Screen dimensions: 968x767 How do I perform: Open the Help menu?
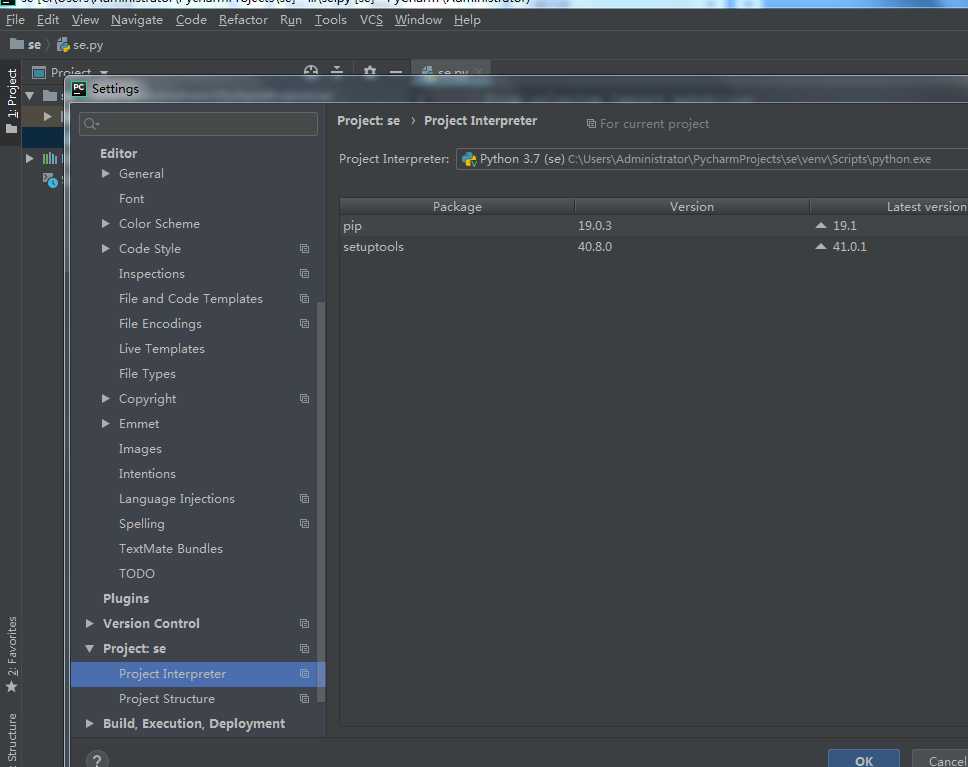pyautogui.click(x=467, y=20)
